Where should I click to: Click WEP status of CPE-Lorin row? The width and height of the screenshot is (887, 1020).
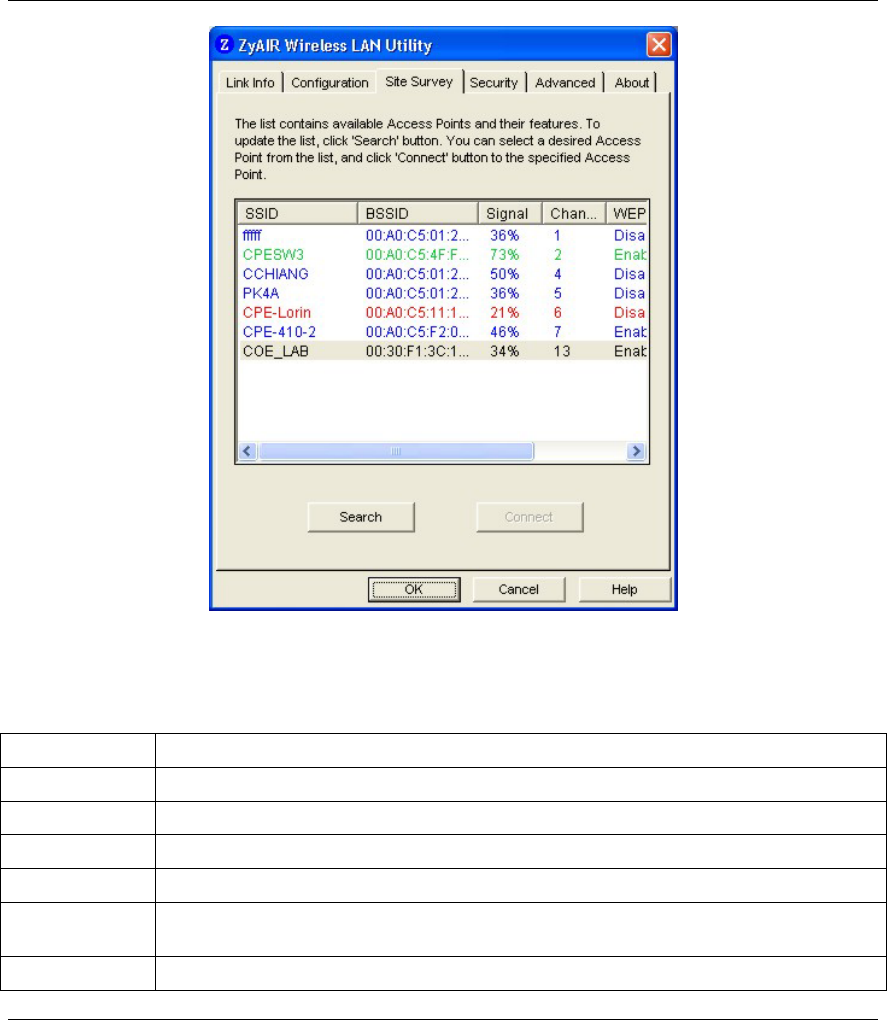click(629, 312)
